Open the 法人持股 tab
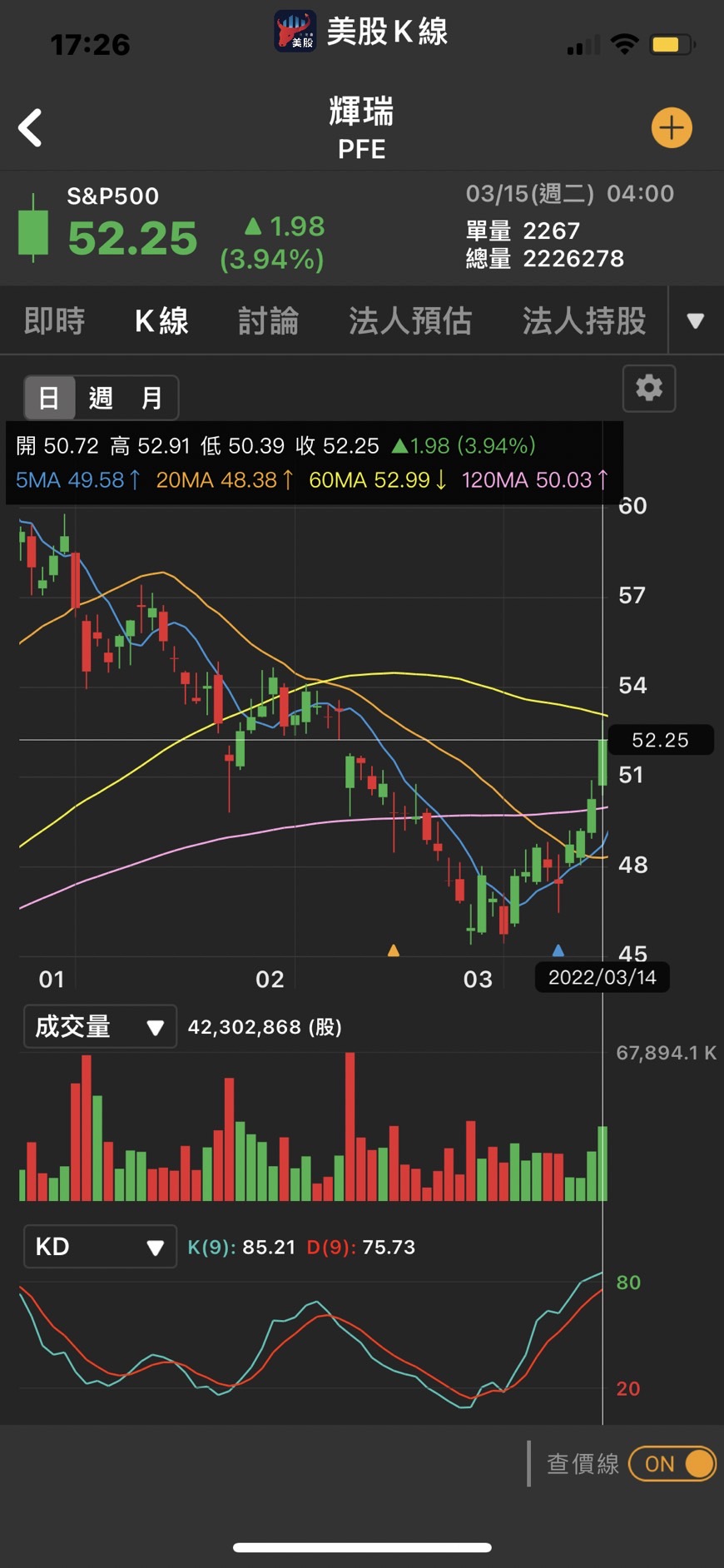The width and height of the screenshot is (724, 1568). (584, 321)
